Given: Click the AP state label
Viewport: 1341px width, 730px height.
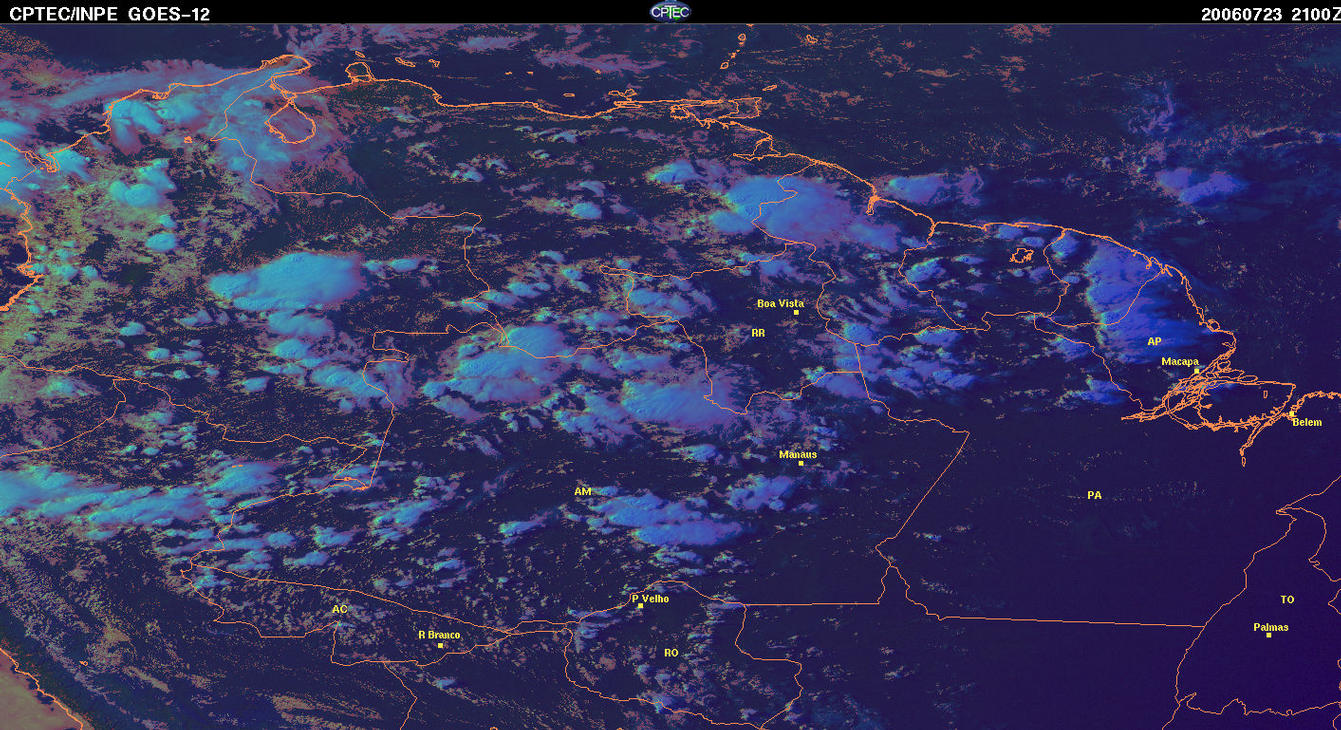Looking at the screenshot, I should tap(1154, 342).
